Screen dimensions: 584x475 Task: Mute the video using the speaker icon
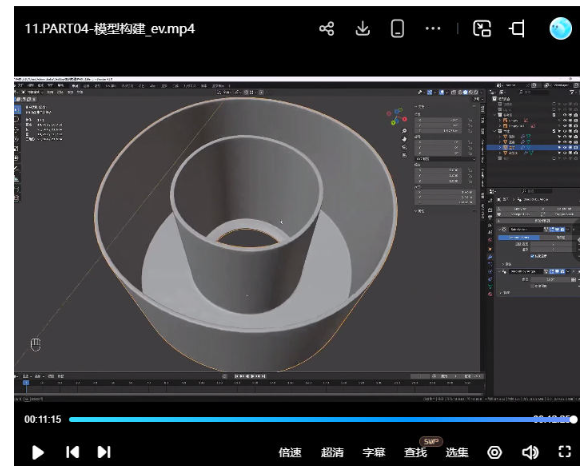point(530,452)
